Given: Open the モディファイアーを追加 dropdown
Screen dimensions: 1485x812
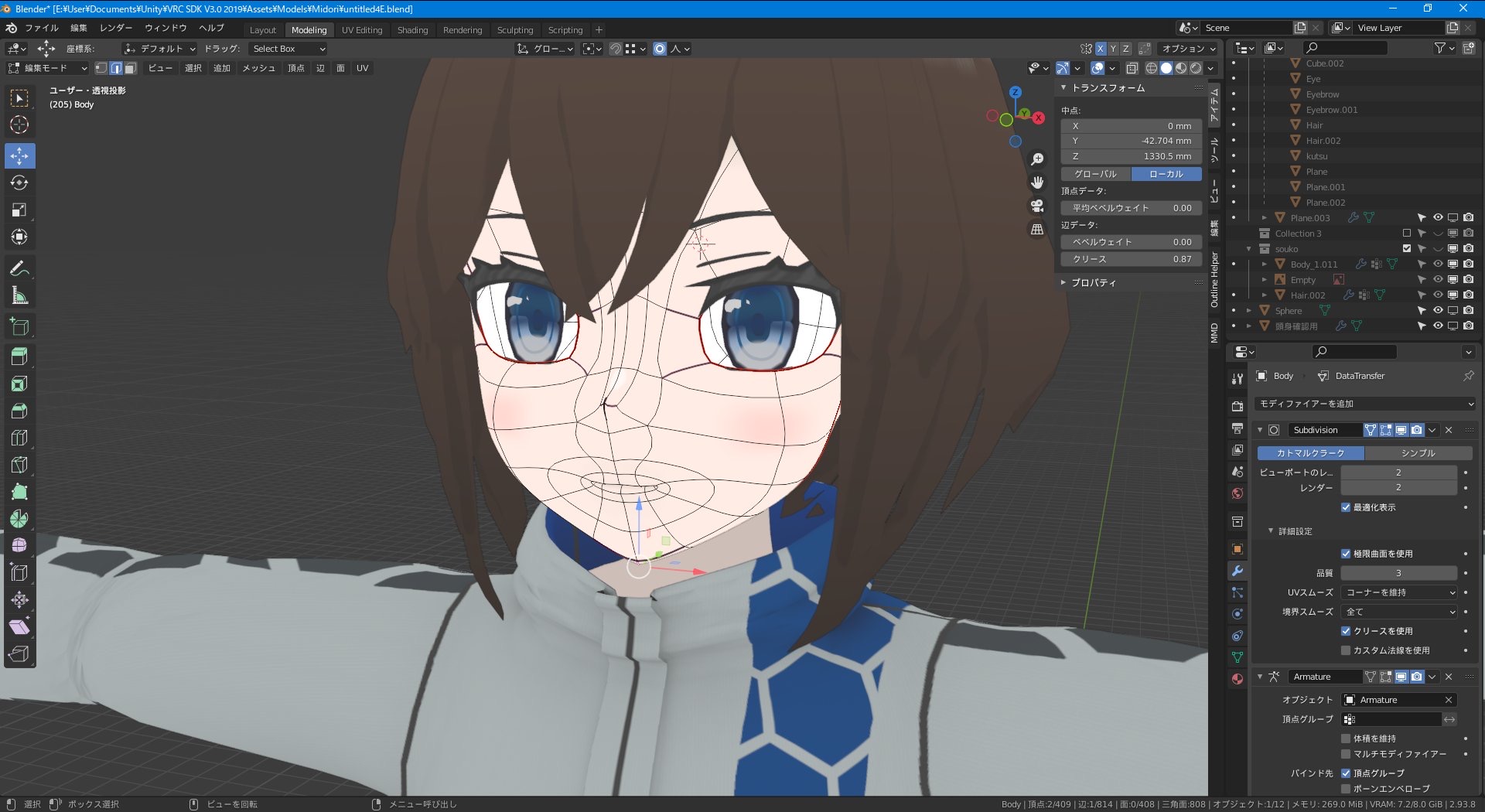Looking at the screenshot, I should point(1365,404).
